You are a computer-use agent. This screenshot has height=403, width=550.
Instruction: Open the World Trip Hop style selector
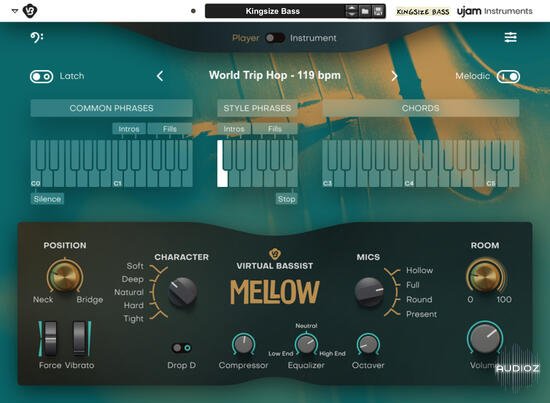(275, 75)
